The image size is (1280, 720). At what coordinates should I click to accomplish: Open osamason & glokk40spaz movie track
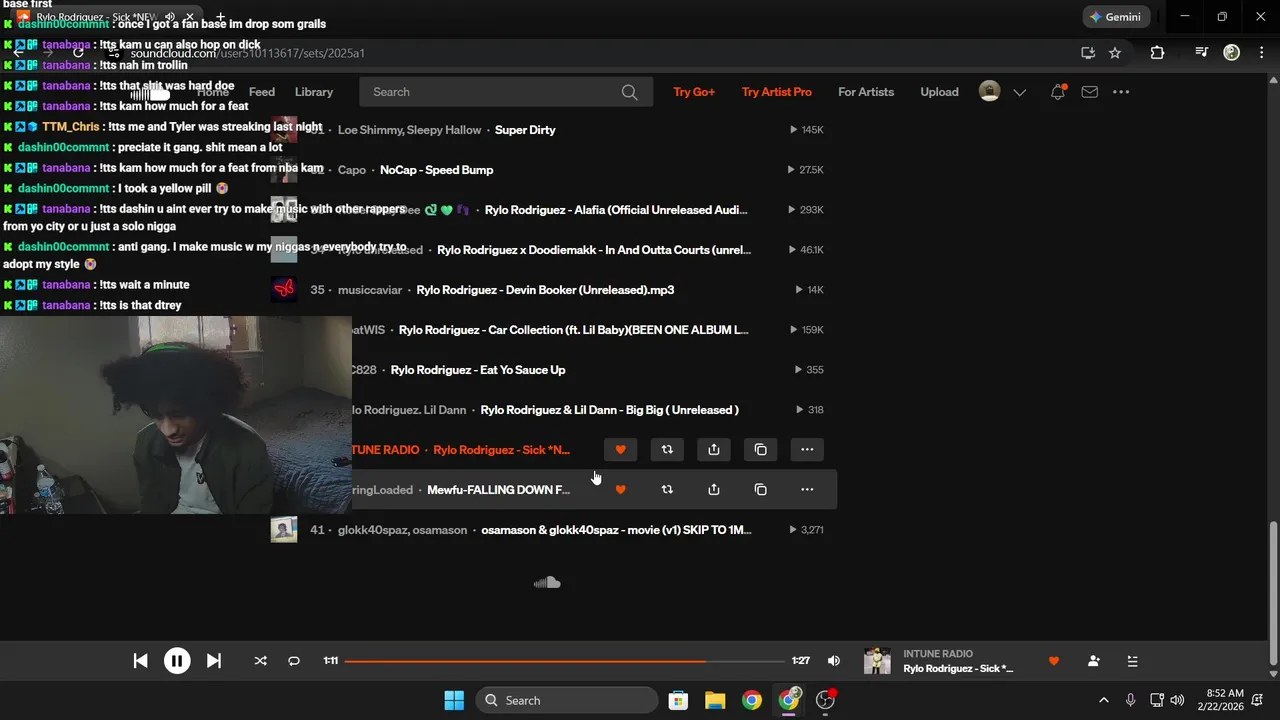(x=616, y=530)
